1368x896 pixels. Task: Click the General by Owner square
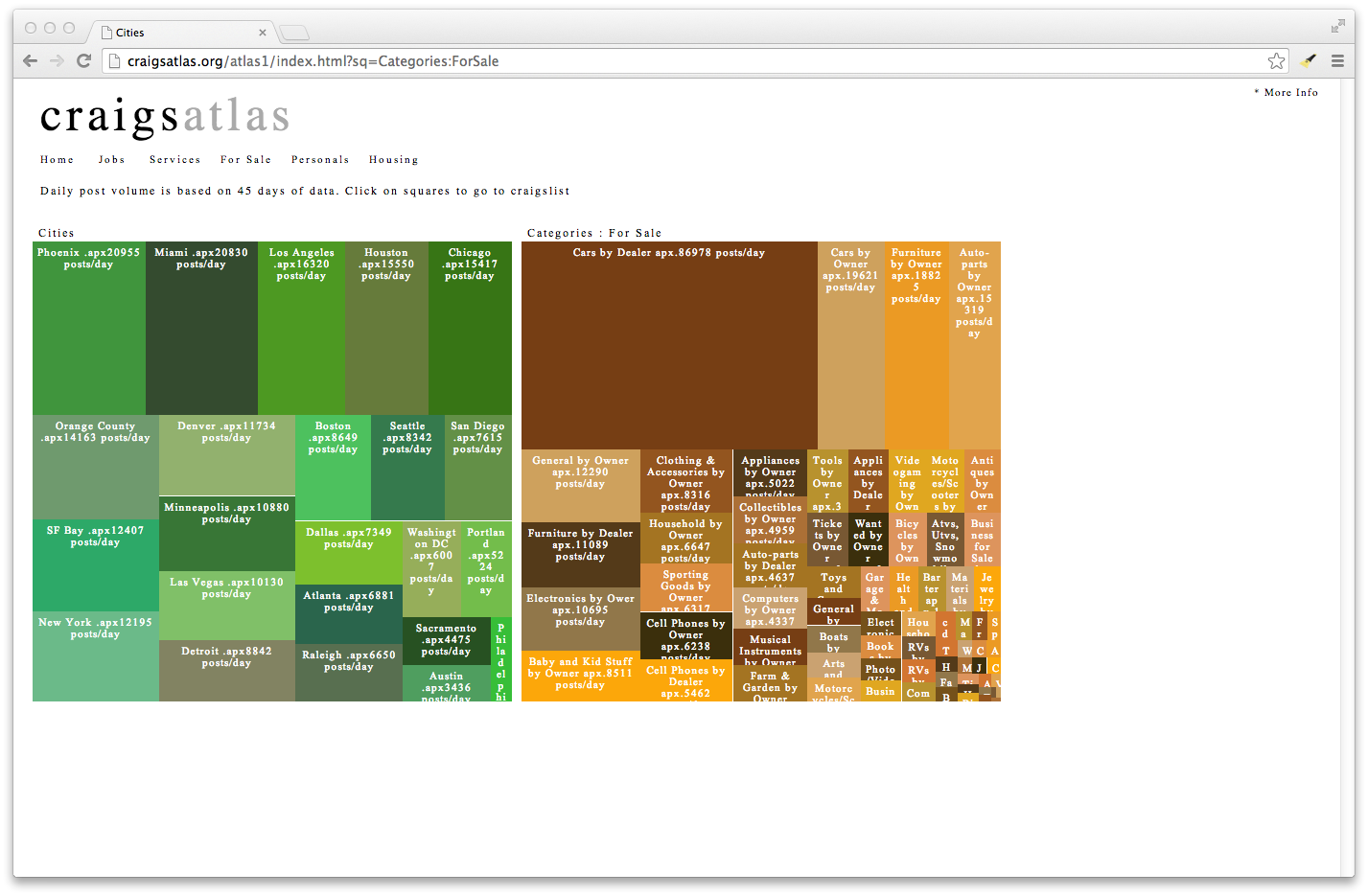581,486
